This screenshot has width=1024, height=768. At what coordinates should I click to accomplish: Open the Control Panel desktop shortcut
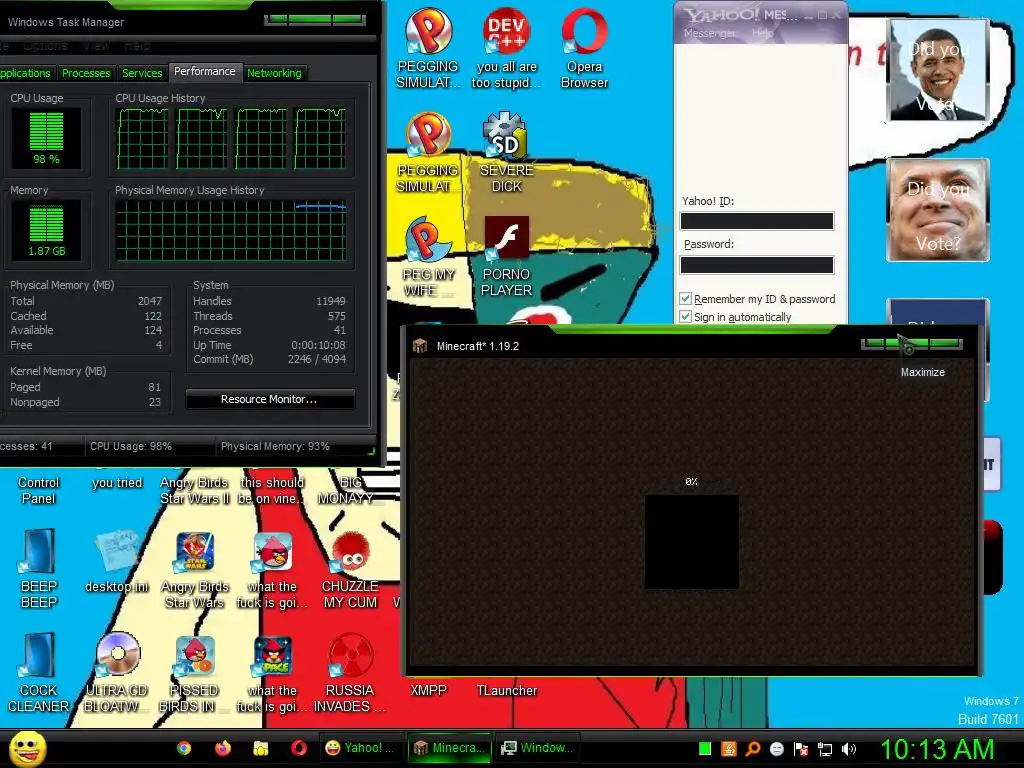pos(39,490)
